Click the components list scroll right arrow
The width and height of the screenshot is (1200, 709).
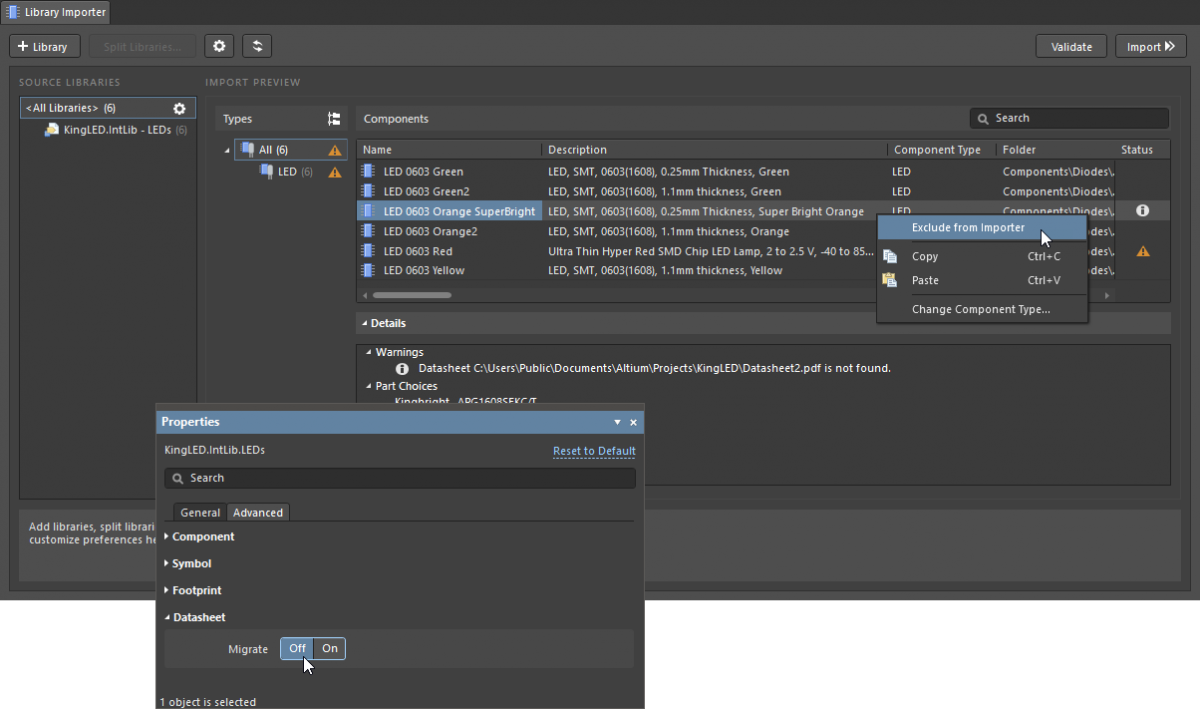coord(1107,295)
